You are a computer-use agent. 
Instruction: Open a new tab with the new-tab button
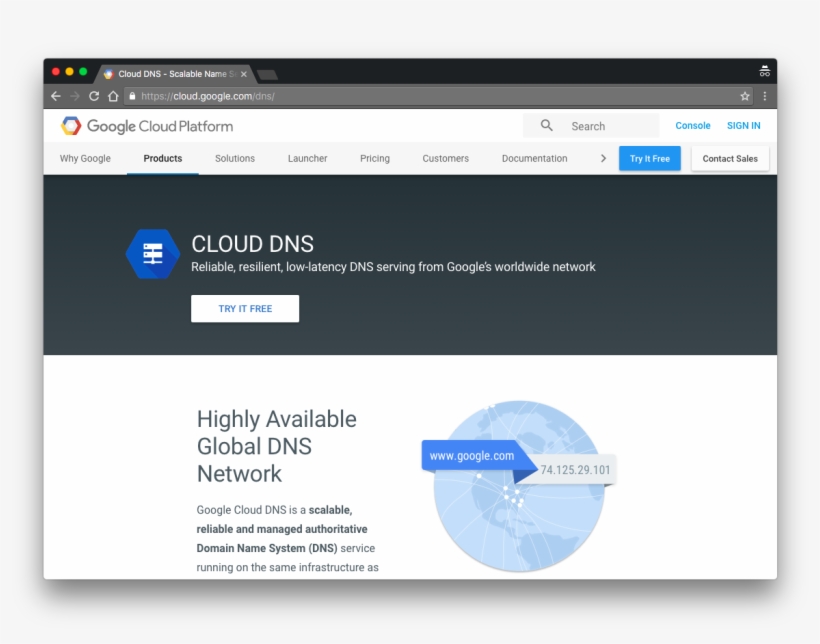(268, 75)
